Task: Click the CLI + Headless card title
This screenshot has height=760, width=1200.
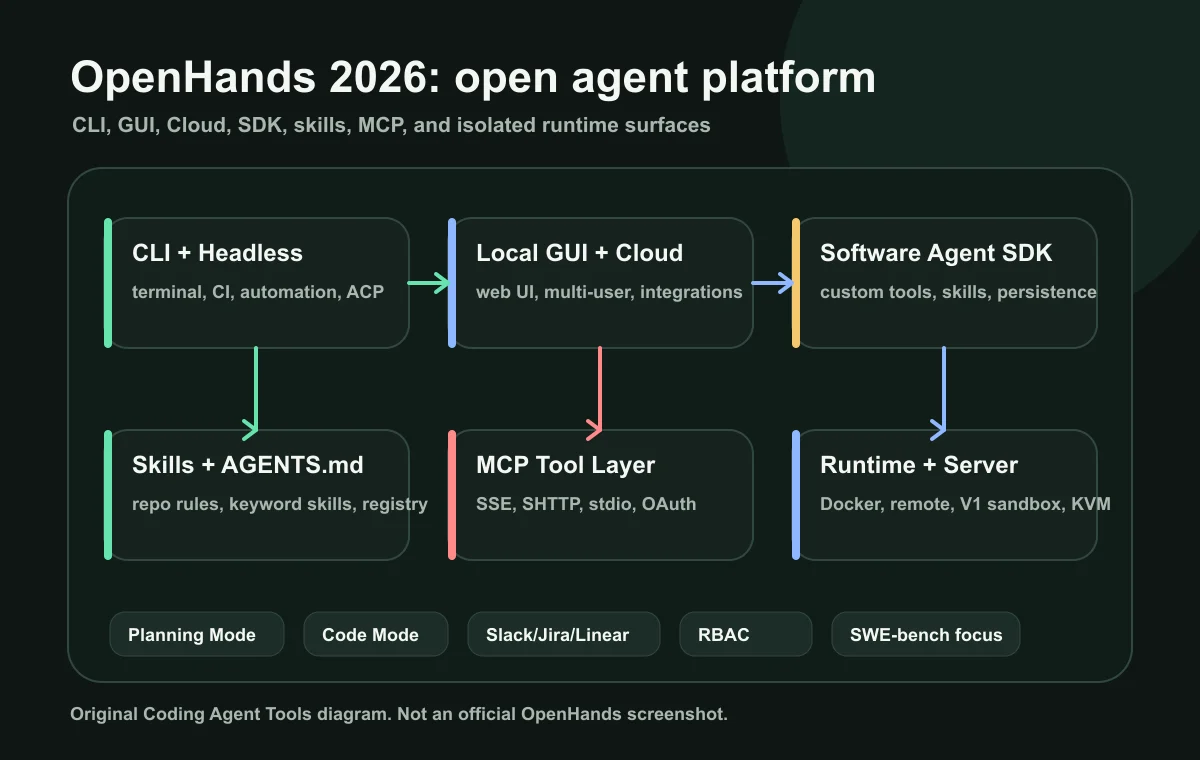Action: 217,253
